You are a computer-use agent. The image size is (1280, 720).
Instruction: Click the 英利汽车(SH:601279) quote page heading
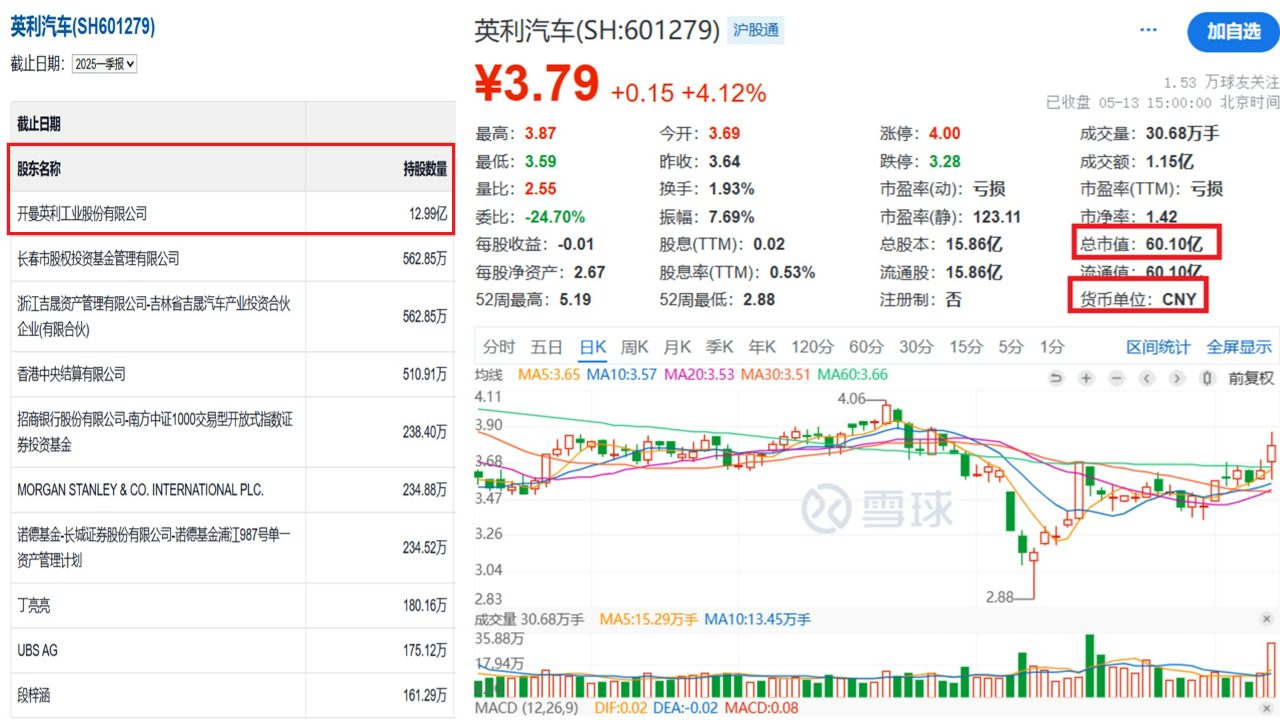click(597, 30)
